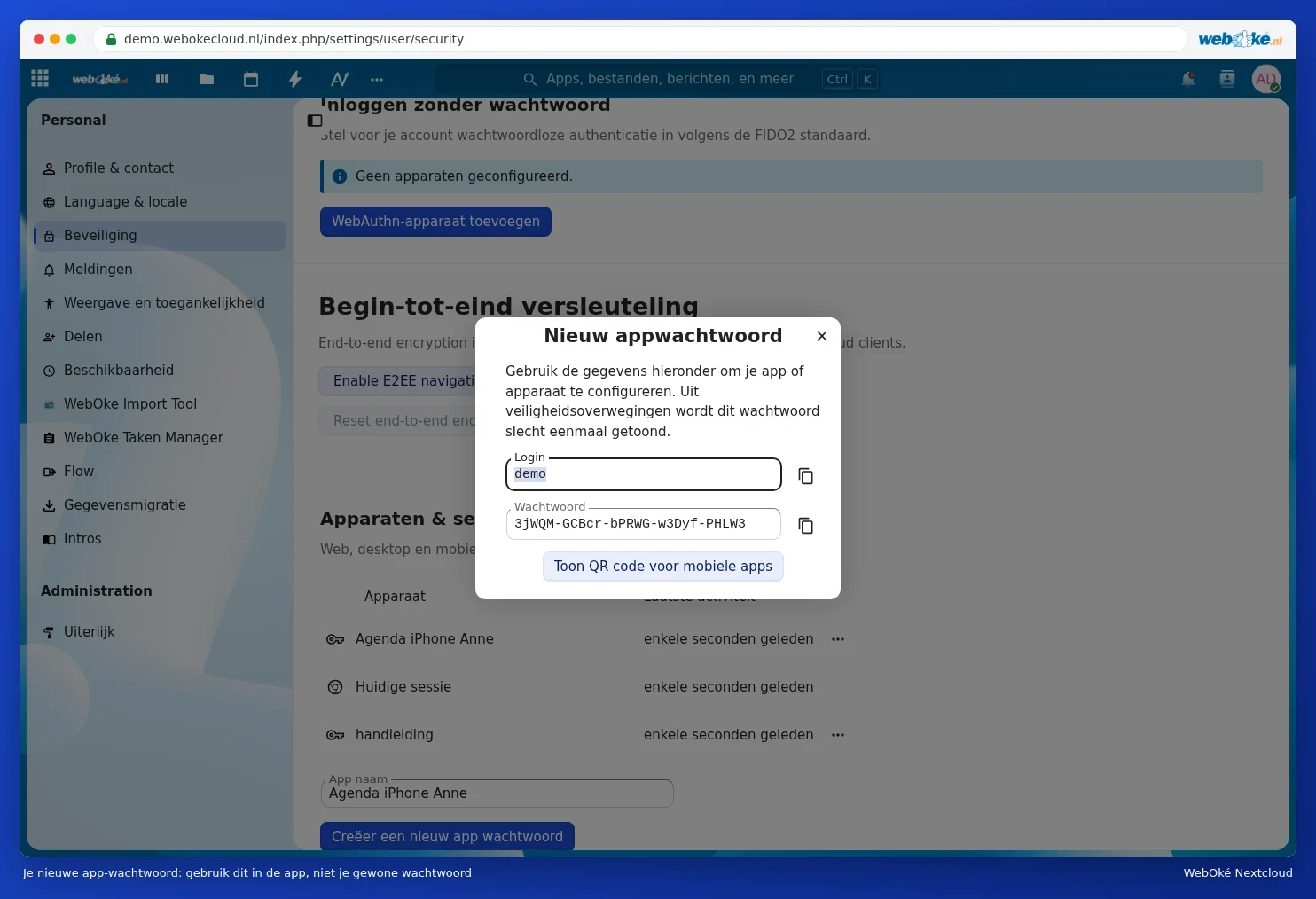Open the Files folder app icon
This screenshot has height=899, width=1316.
click(207, 79)
